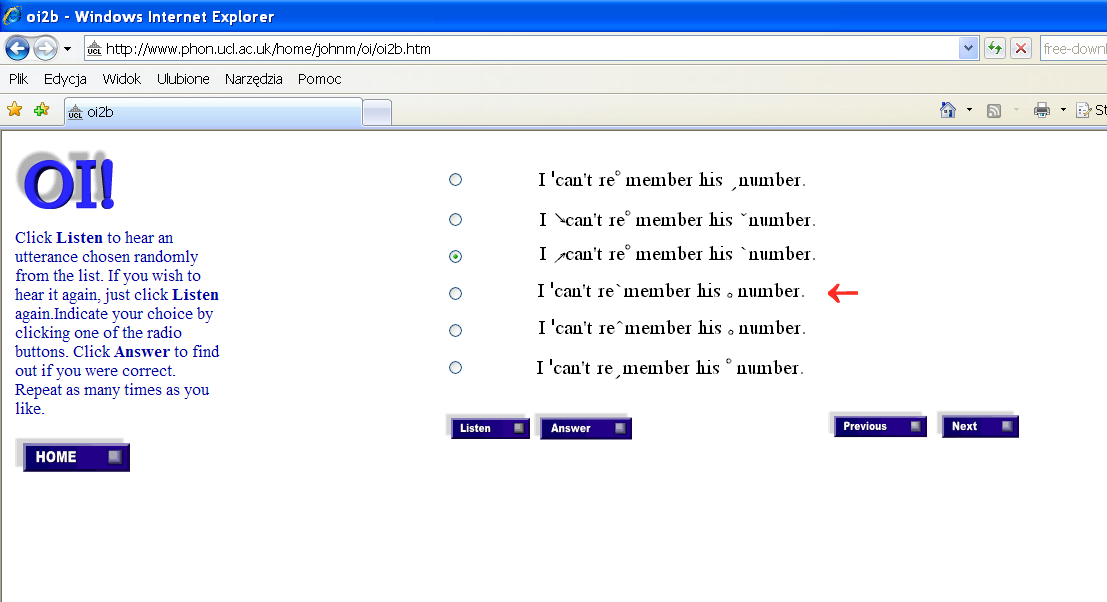This screenshot has height=602, width=1107.
Task: Open the Edycja menu
Action: pyautogui.click(x=65, y=79)
